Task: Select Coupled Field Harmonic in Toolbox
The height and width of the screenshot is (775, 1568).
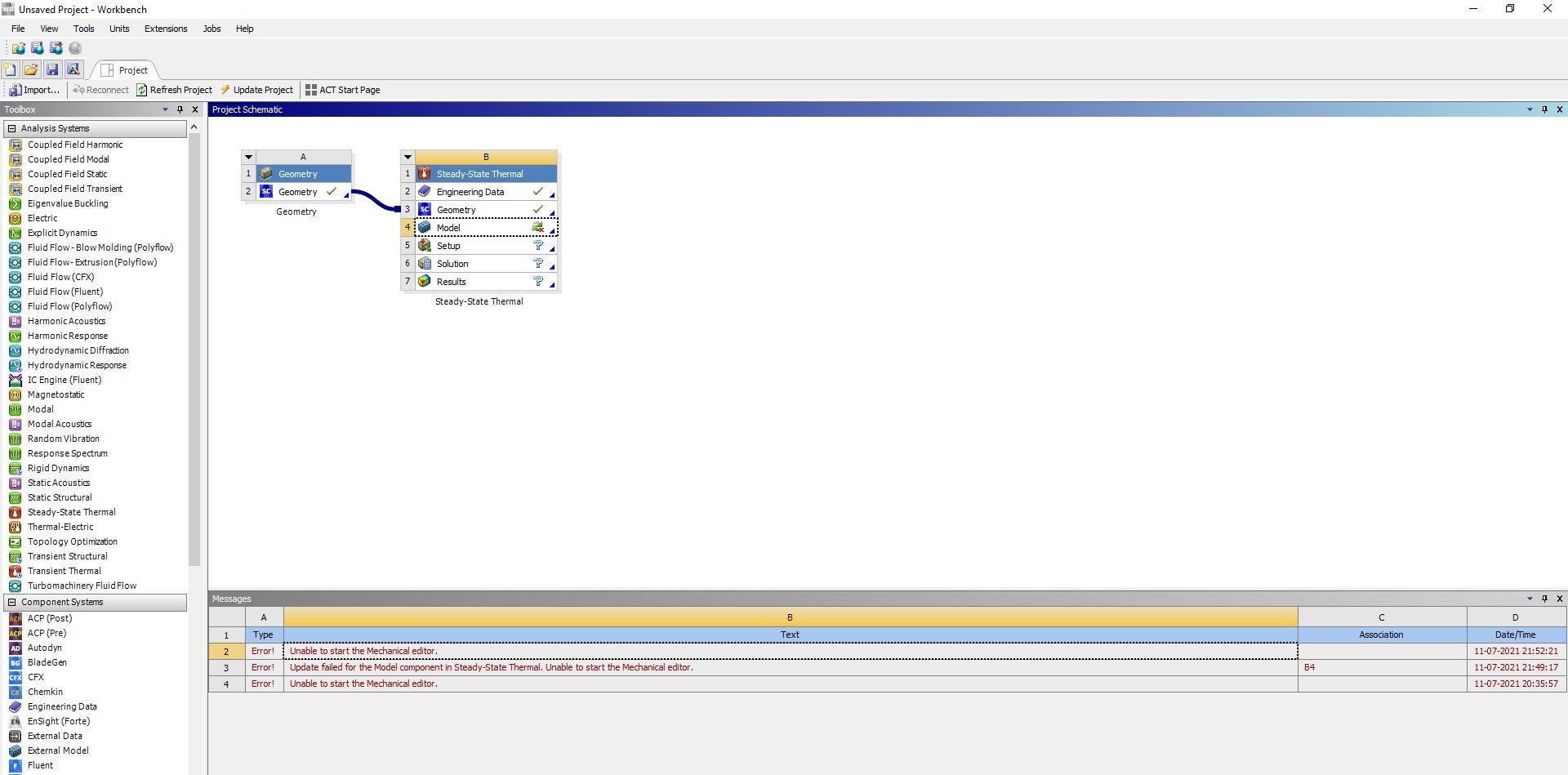Action: [x=74, y=145]
